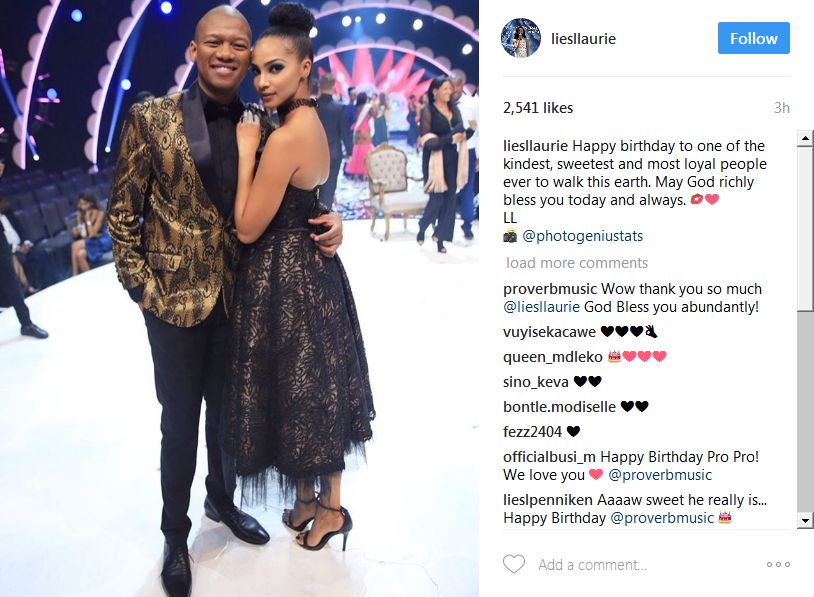Screen dimensions: 814x597
Task: Click the heart like icon
Action: point(514,564)
